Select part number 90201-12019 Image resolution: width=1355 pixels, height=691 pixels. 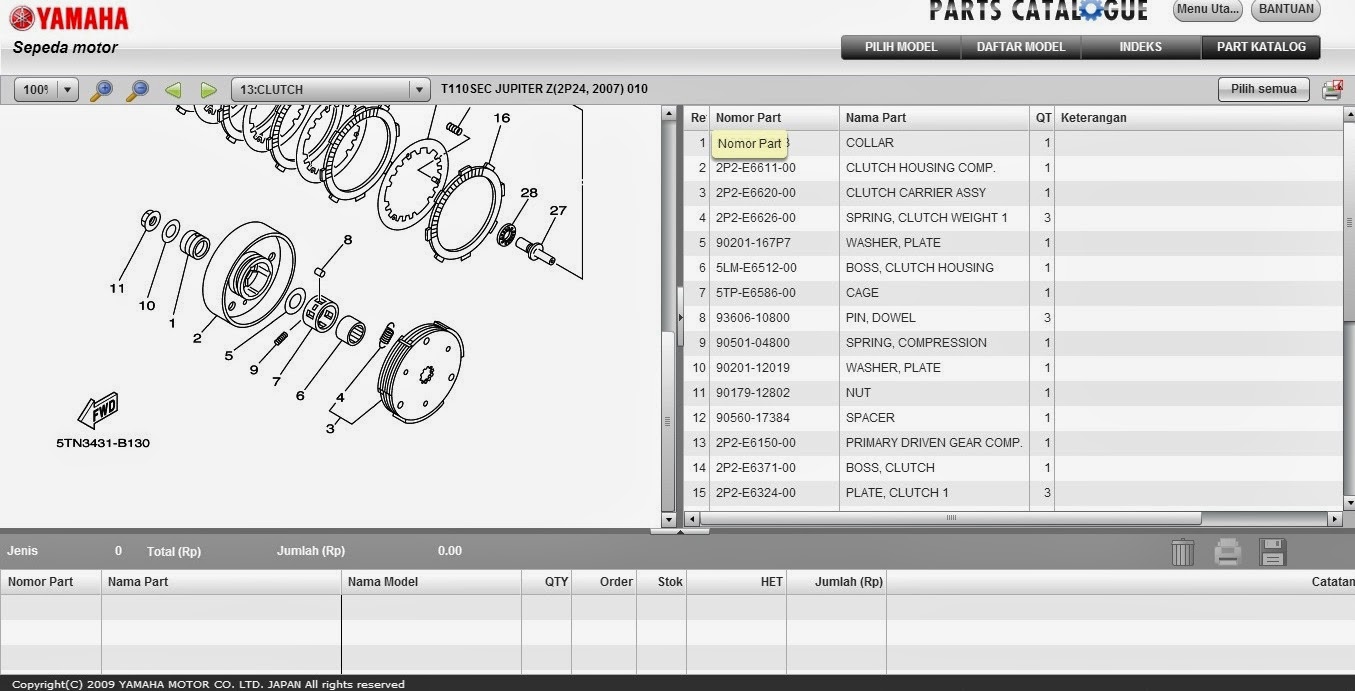[x=753, y=368]
